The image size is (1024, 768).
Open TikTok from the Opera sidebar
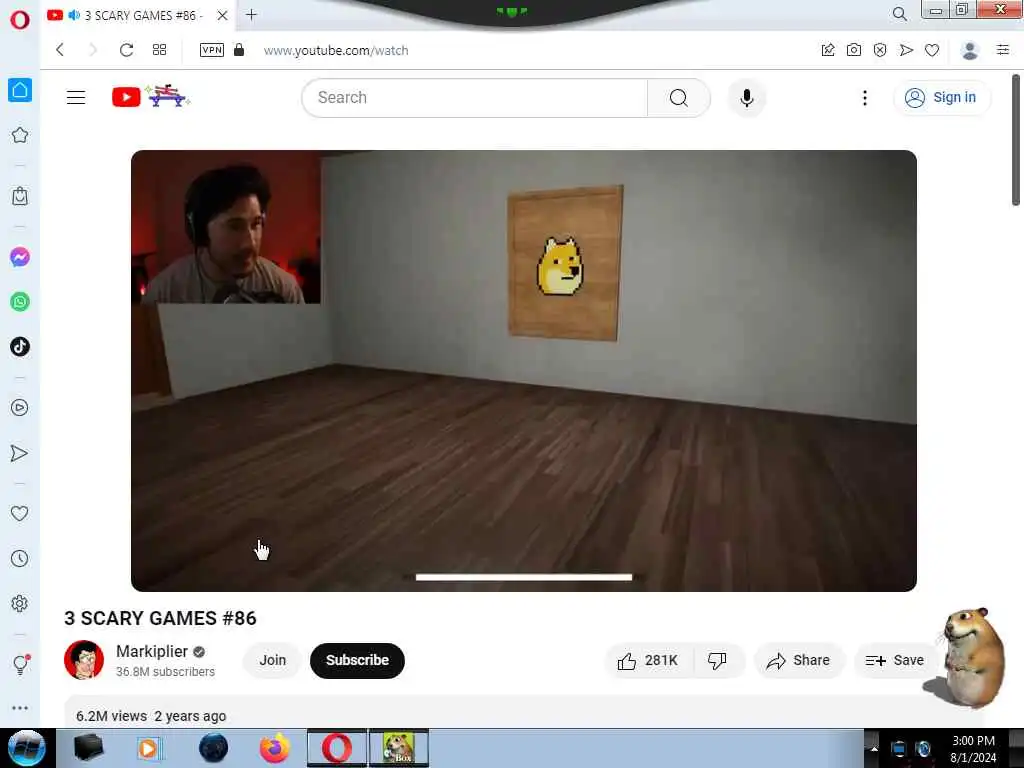[20, 347]
